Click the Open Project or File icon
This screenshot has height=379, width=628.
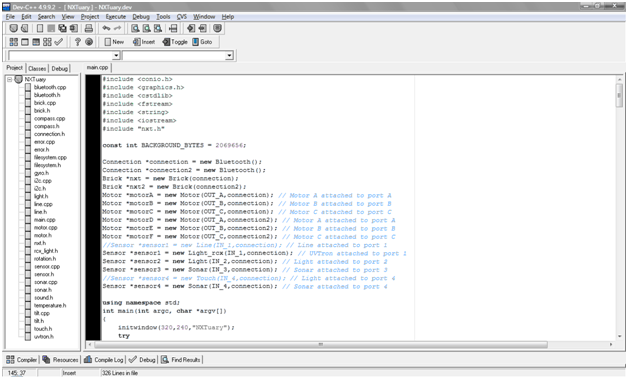(x=25, y=28)
